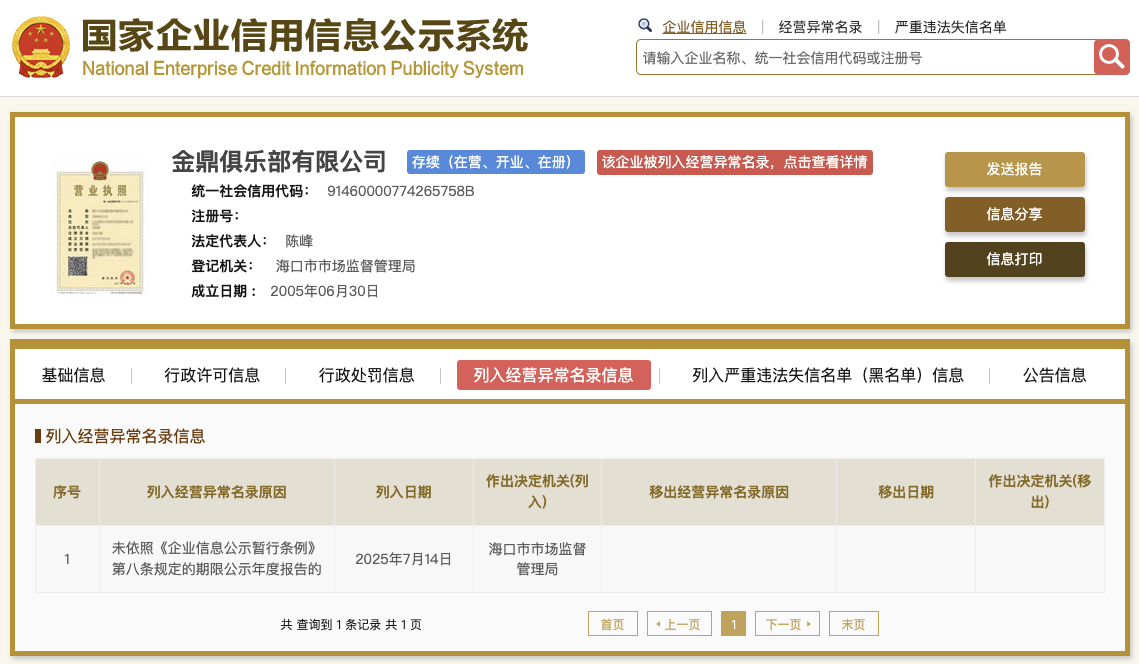This screenshot has width=1139, height=664.
Task: Click the listing date 2025年7月14日 cell
Action: (x=404, y=559)
